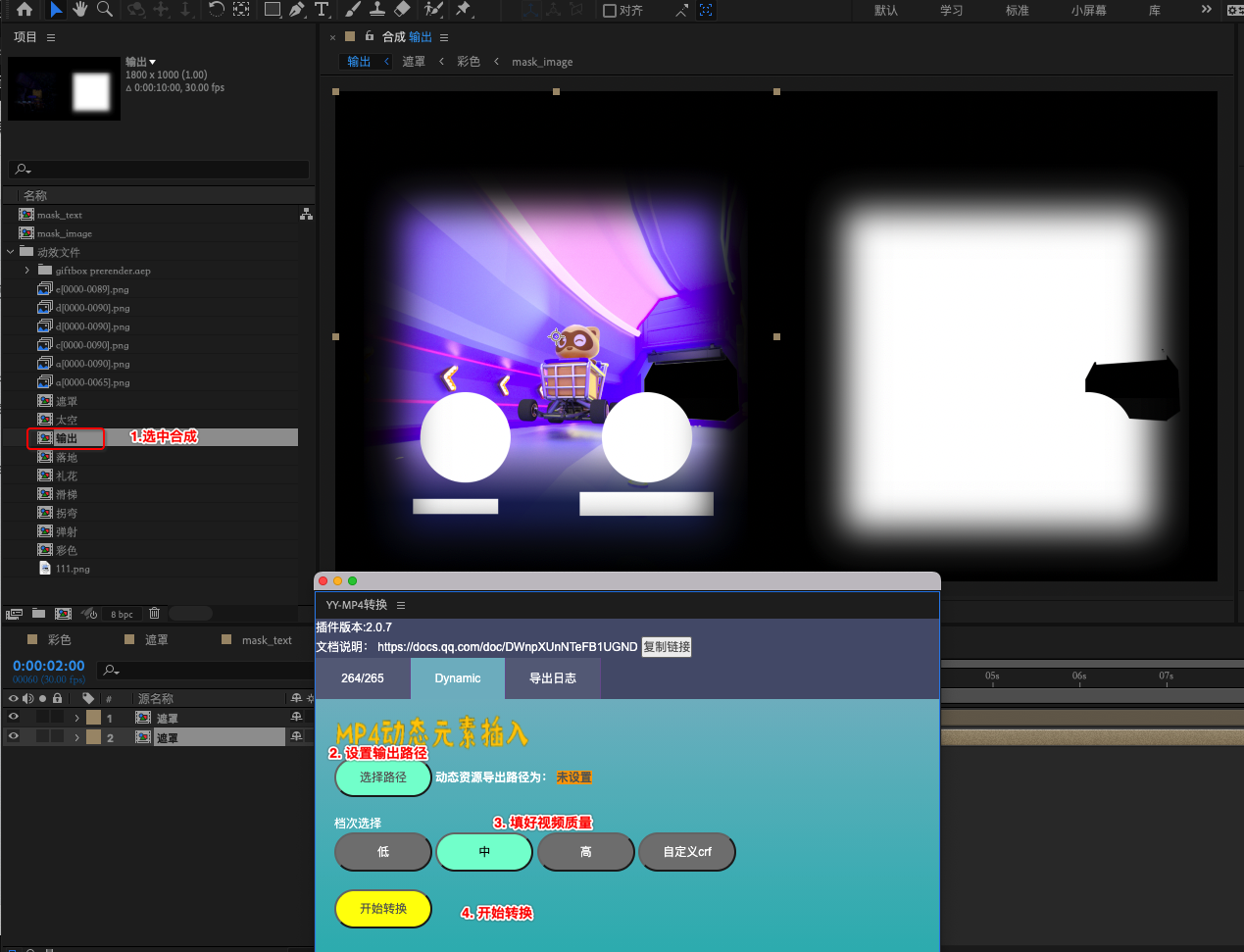Image resolution: width=1244 pixels, height=952 pixels.
Task: Create a new folder in Project panel
Action: click(x=38, y=614)
